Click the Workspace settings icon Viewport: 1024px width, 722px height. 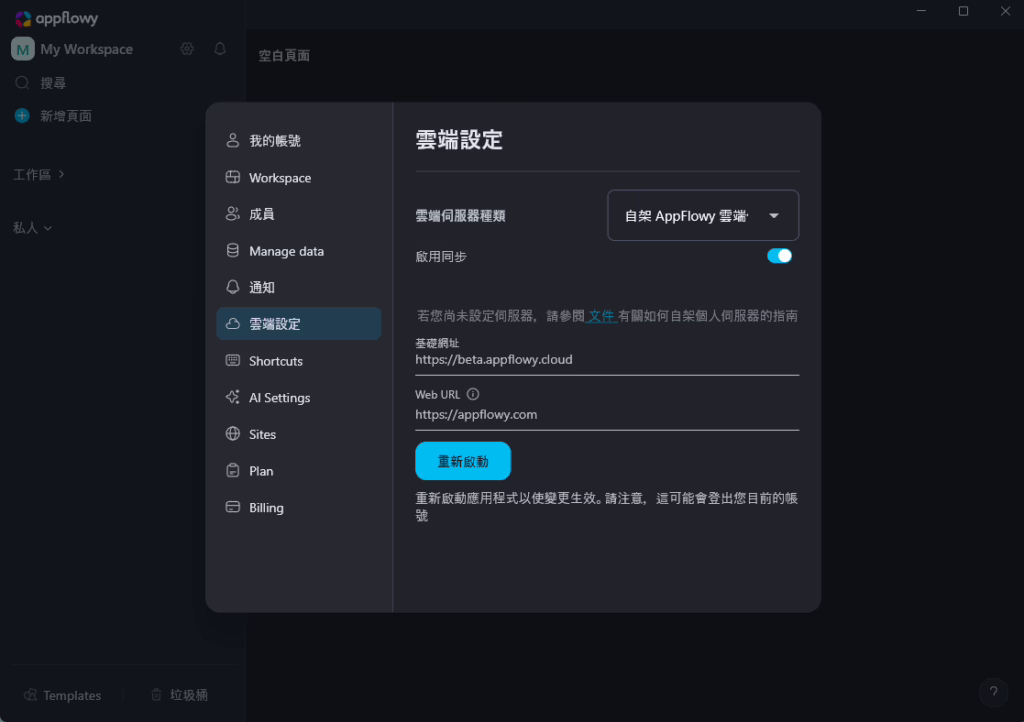click(232, 178)
